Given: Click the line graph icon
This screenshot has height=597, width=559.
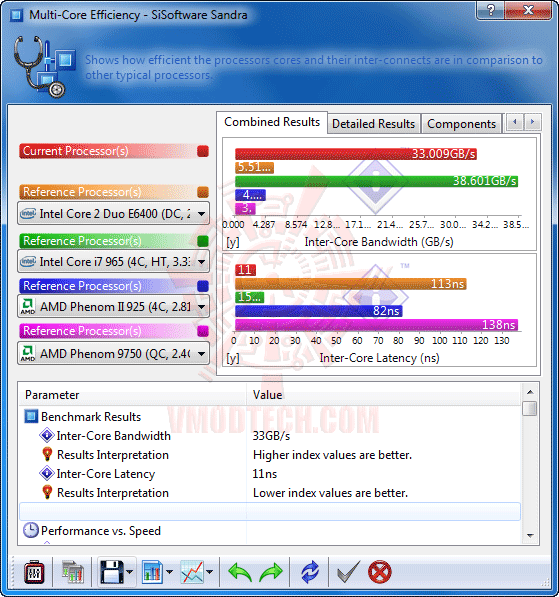Looking at the screenshot, I should pyautogui.click(x=192, y=572).
